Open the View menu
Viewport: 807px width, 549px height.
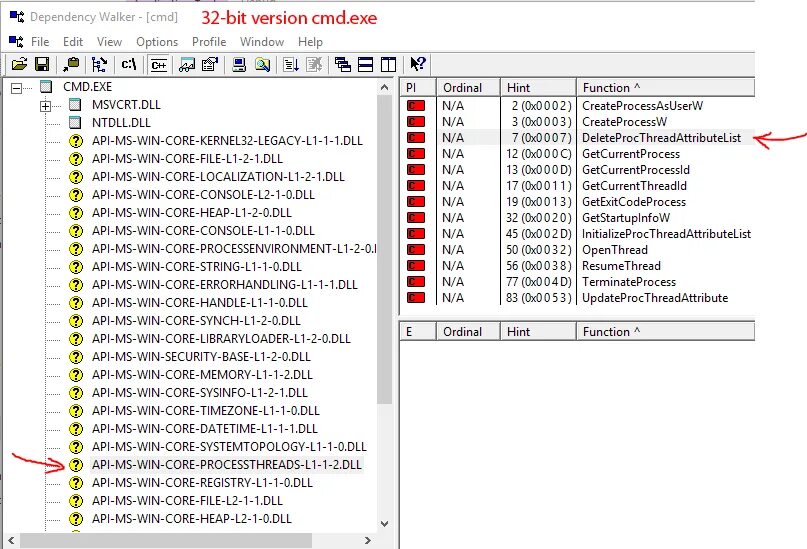109,42
